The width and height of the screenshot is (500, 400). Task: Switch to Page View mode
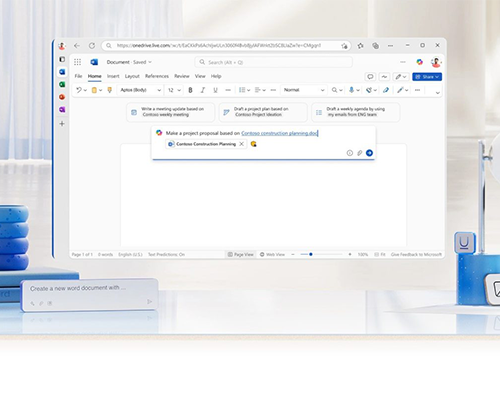coord(241,254)
